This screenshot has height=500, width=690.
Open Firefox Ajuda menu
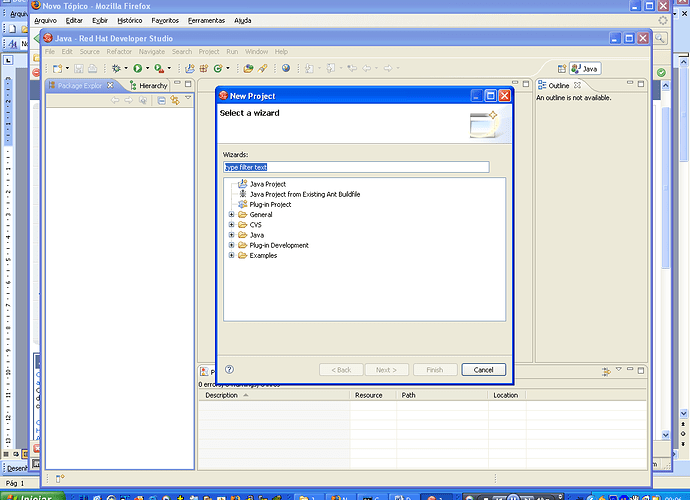pos(242,21)
